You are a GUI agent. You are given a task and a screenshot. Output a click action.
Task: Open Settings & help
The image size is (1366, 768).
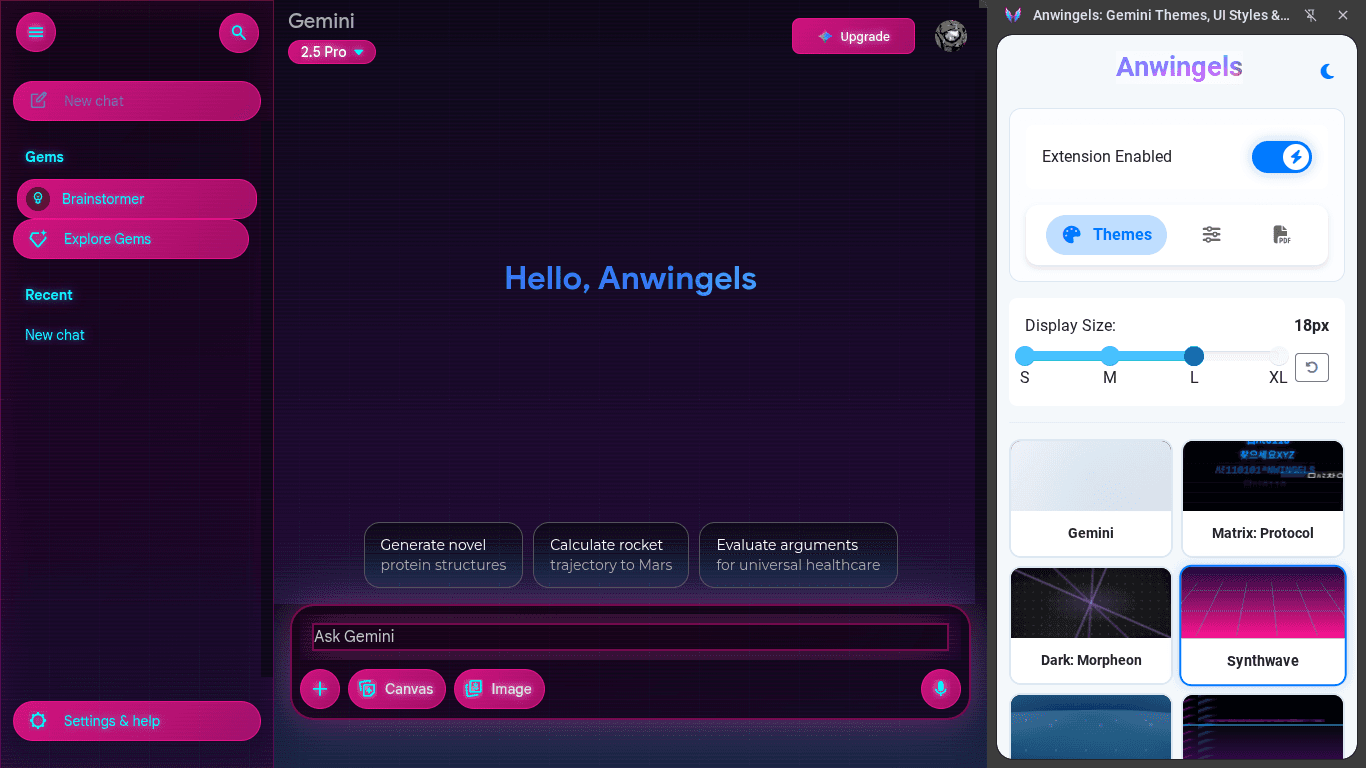click(x=137, y=721)
